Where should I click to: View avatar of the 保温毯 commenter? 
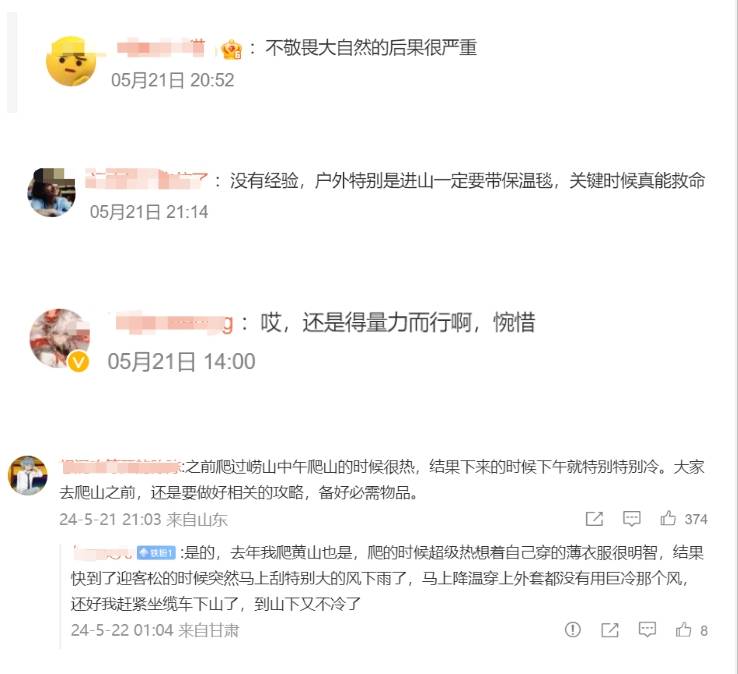[x=51, y=192]
